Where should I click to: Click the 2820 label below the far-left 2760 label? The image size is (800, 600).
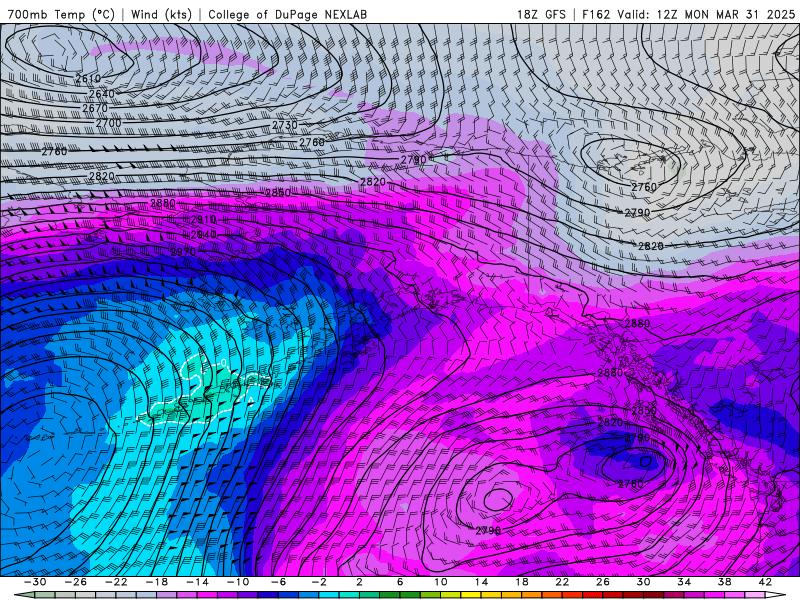click(x=102, y=176)
